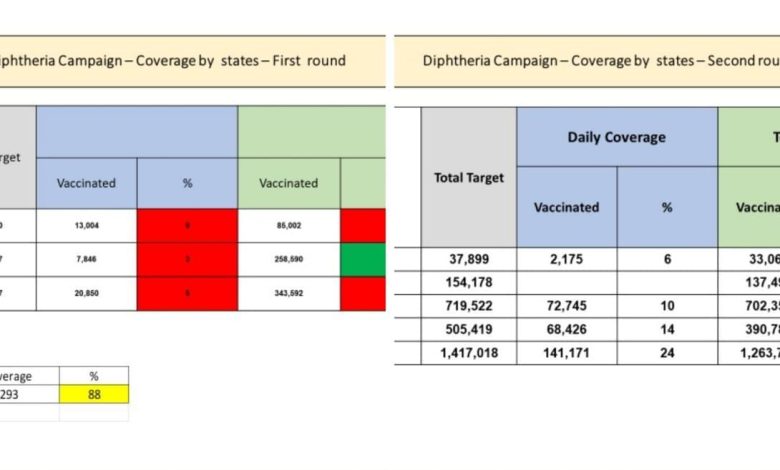This screenshot has width=780, height=470.
Task: Select the 13,004 vaccinated cell
Action: (x=87, y=226)
